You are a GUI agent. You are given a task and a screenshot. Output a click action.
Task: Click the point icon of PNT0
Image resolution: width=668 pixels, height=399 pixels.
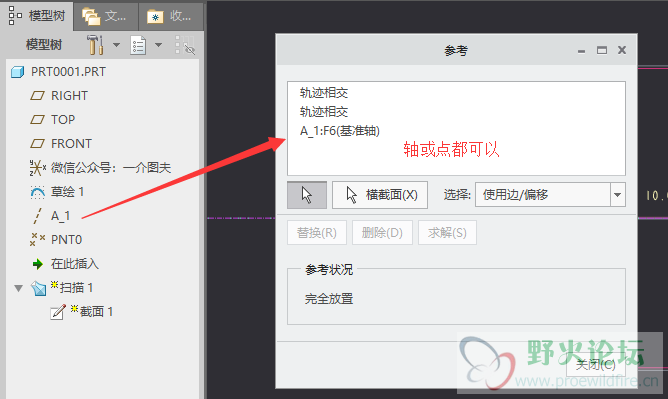(37, 239)
